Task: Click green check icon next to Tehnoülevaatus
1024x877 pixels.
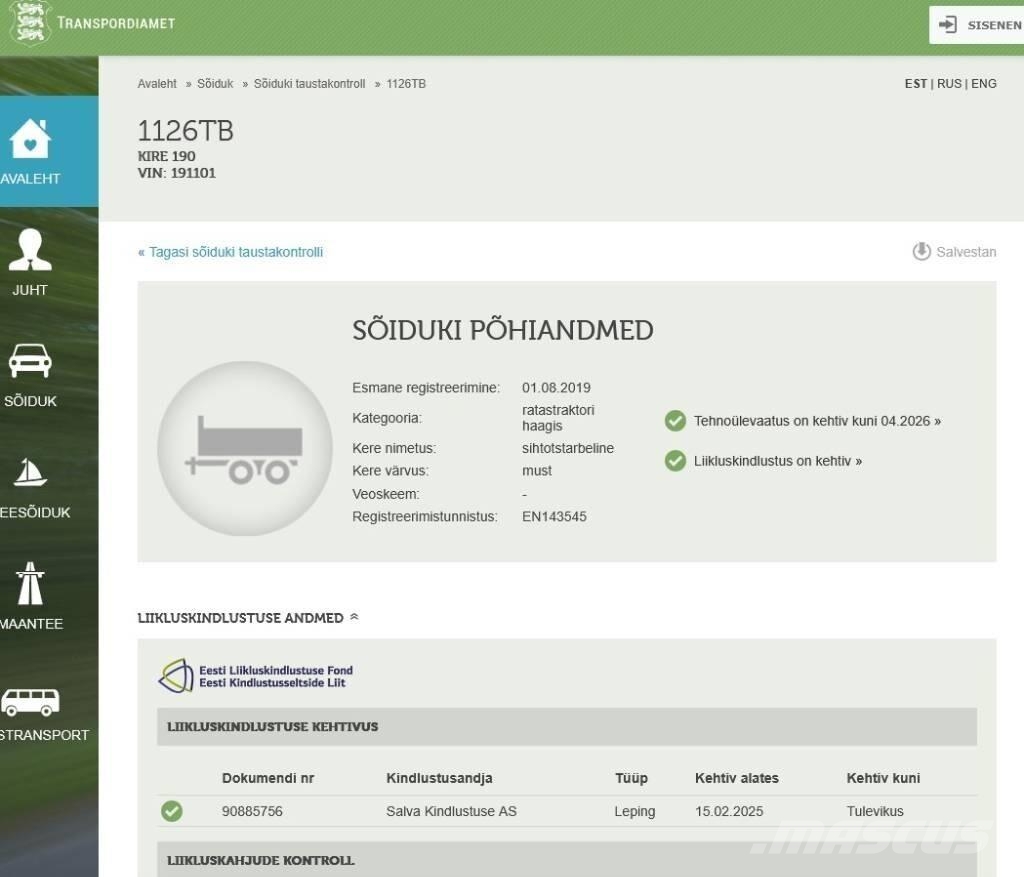Action: pyautogui.click(x=675, y=421)
